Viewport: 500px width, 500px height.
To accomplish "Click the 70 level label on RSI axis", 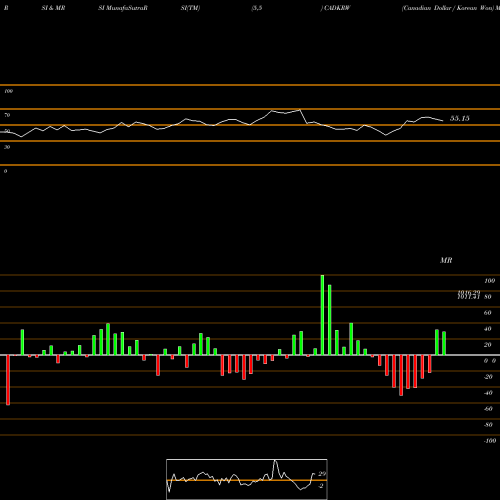I will pyautogui.click(x=7, y=115).
